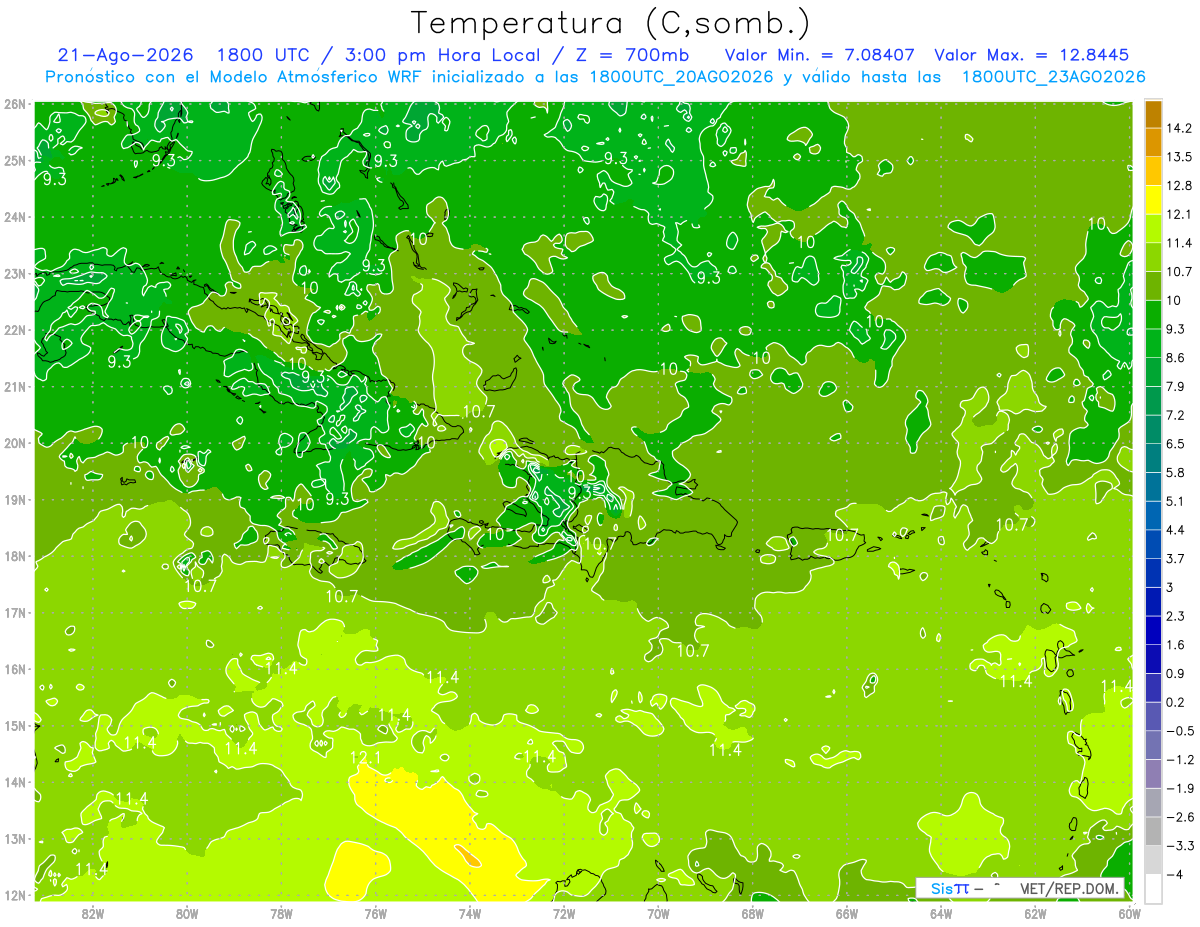
Task: Click the legend value '3.7'
Action: (x=1176, y=559)
